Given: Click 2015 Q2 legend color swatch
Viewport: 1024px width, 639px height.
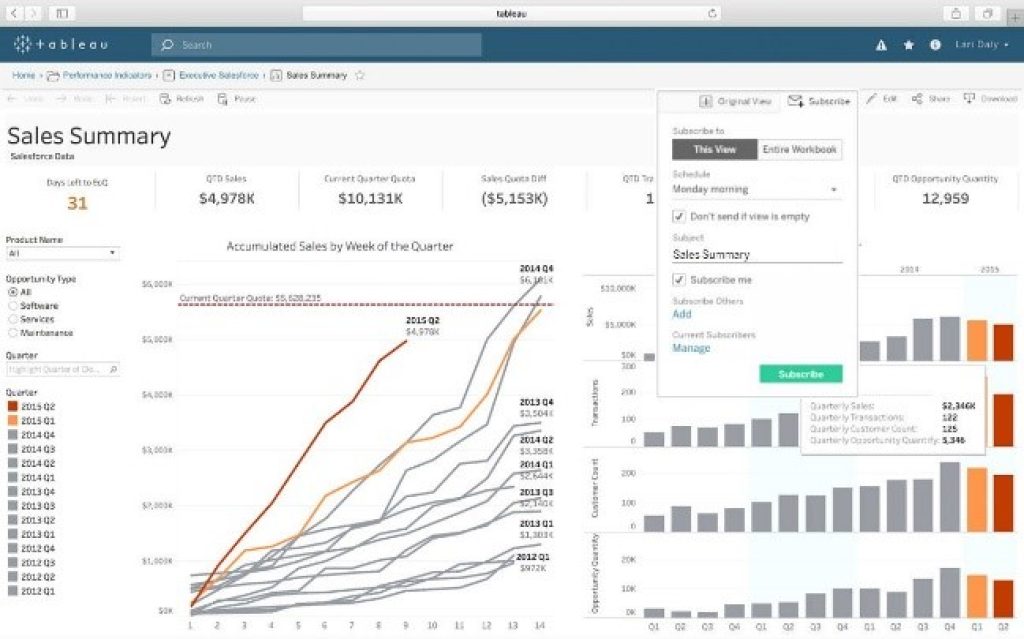Looking at the screenshot, I should [x=12, y=406].
